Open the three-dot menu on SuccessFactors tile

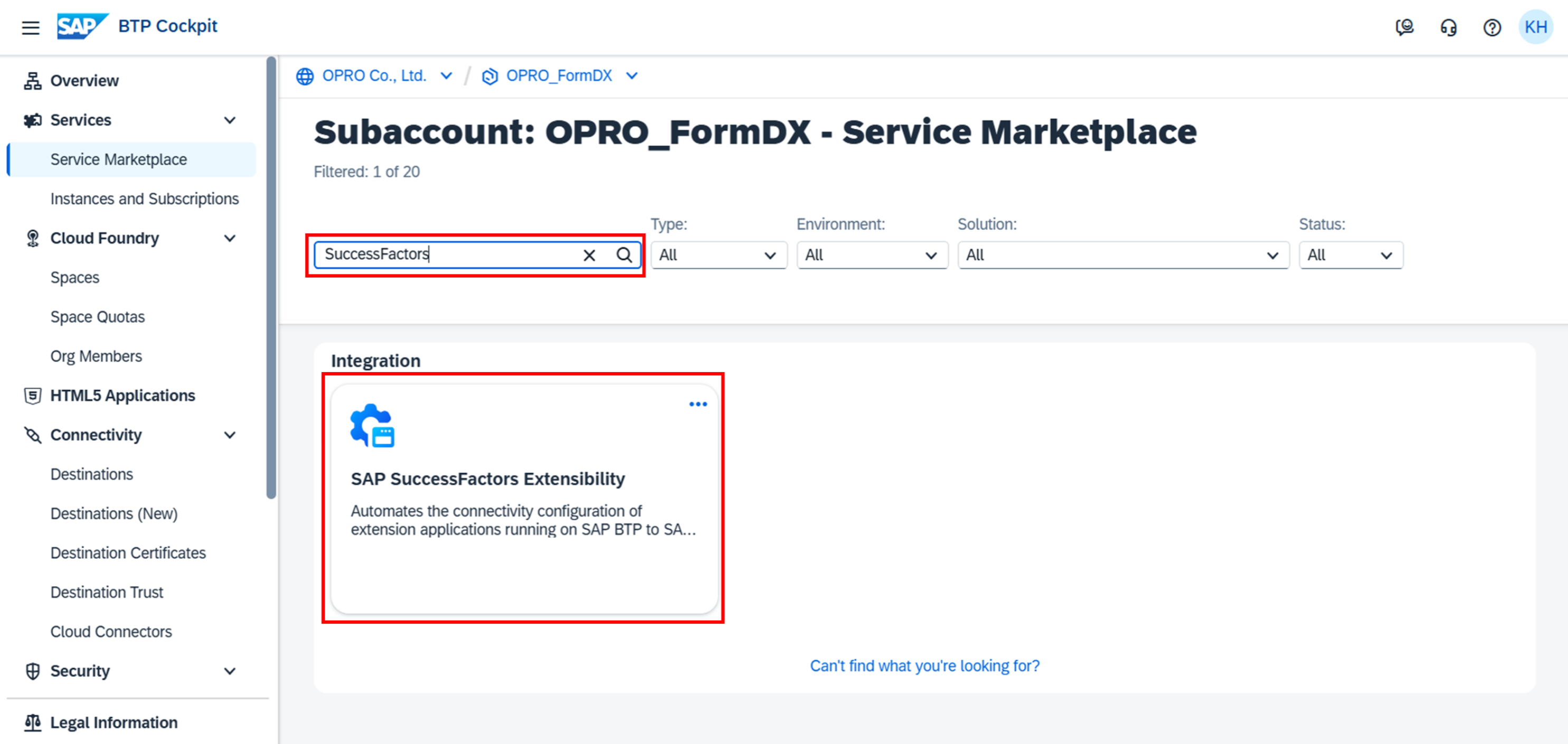coord(697,404)
